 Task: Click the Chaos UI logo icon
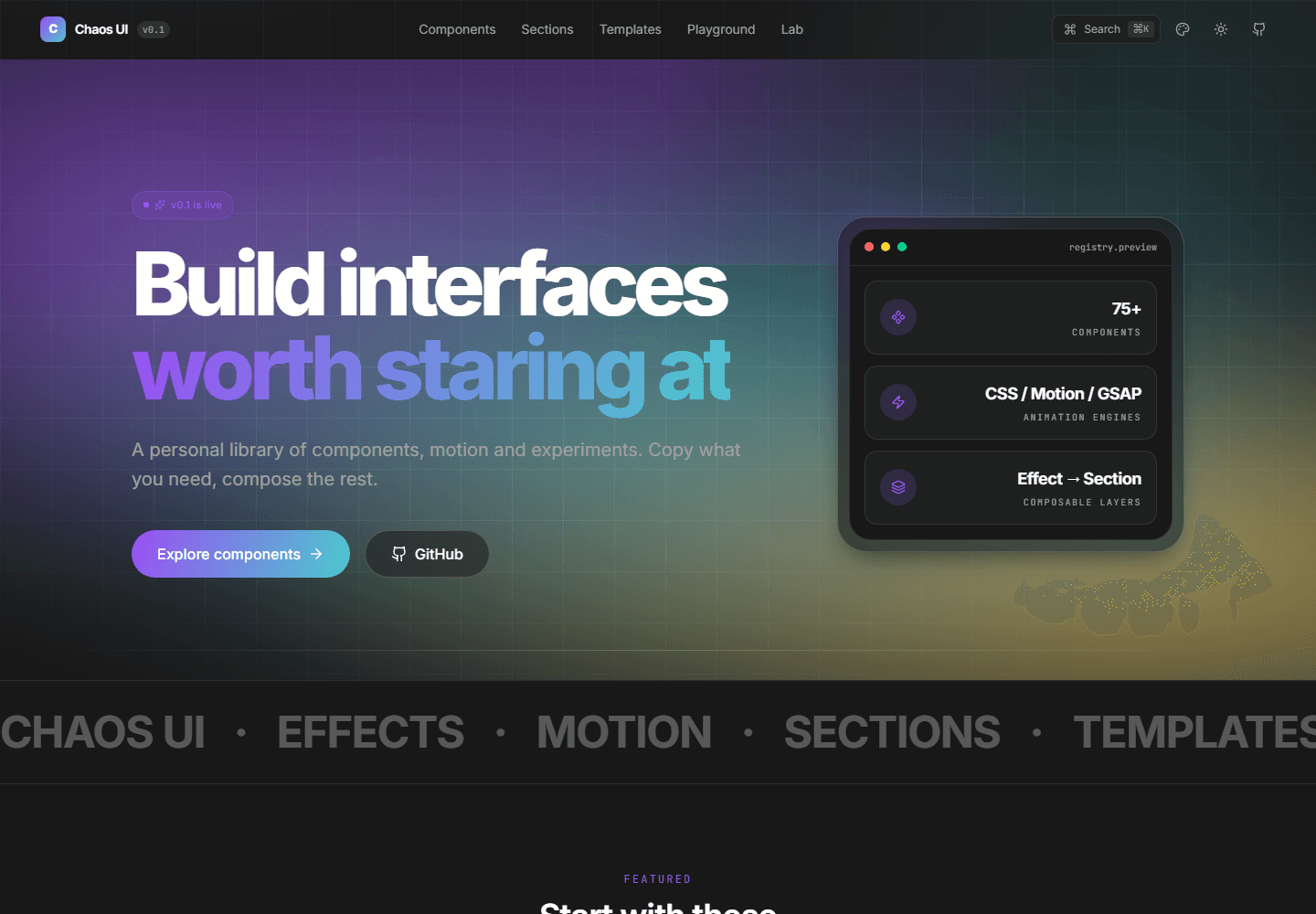(53, 29)
